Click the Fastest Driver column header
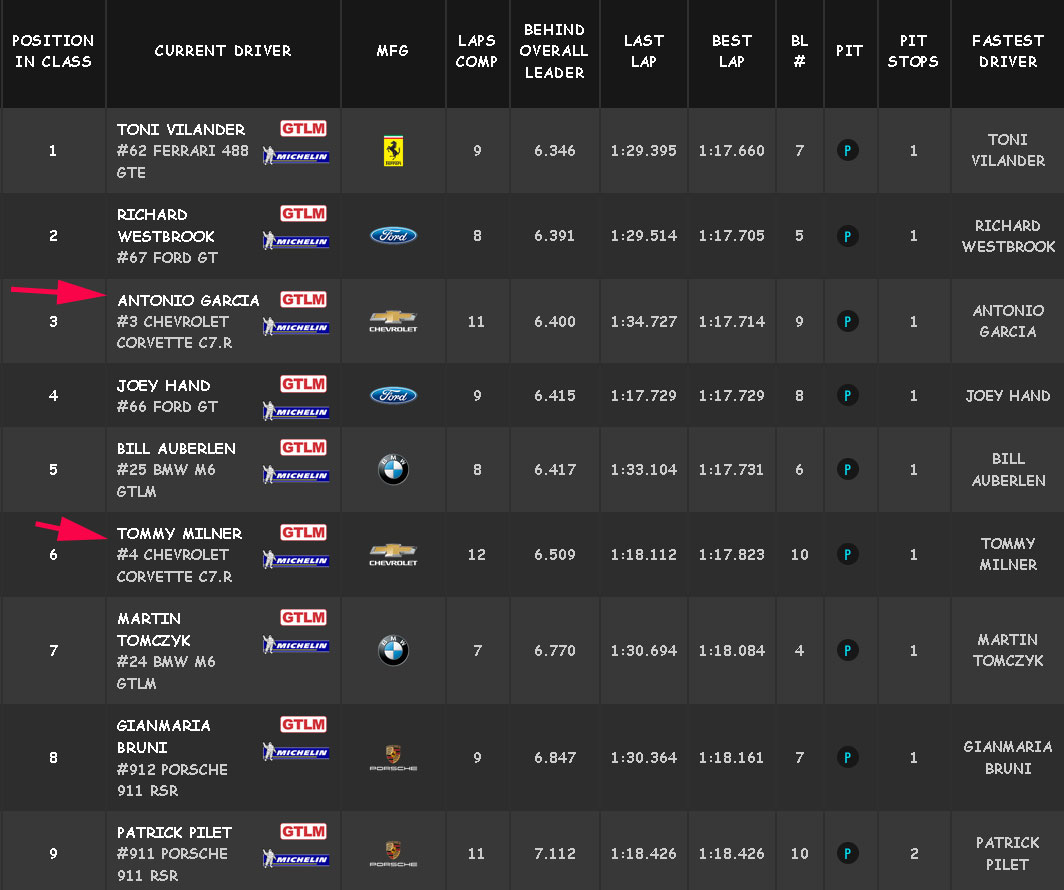The image size is (1064, 890). [x=1007, y=51]
